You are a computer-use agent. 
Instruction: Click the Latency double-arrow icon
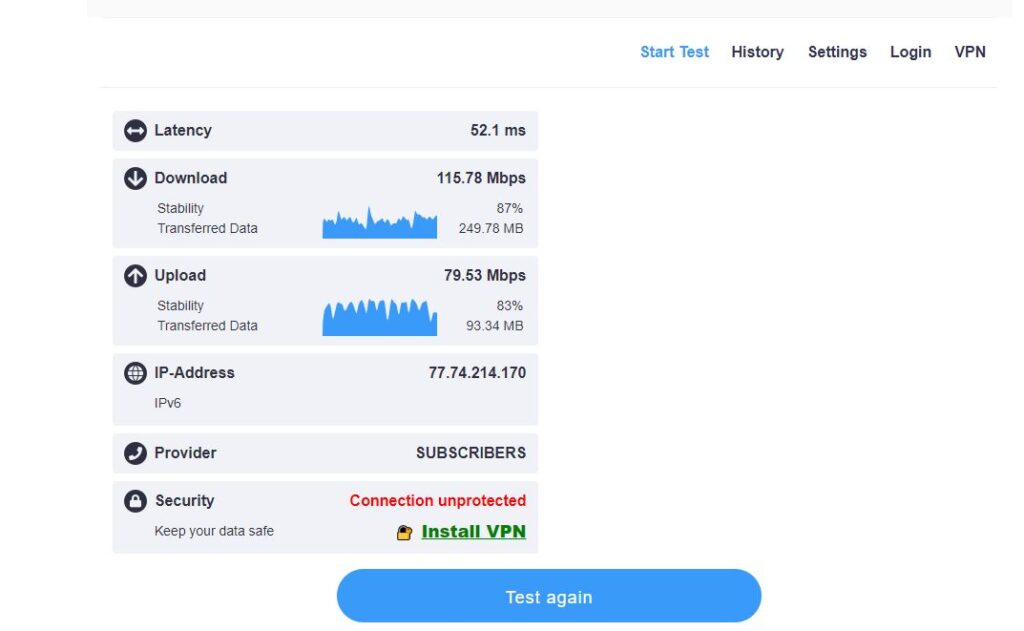point(135,130)
